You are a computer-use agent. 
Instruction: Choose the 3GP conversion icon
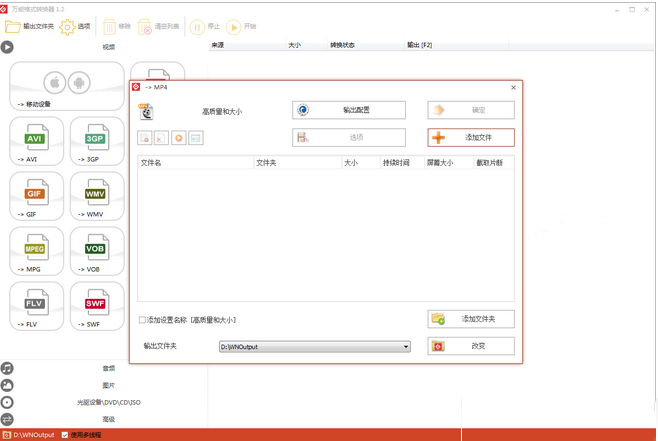coord(97,141)
